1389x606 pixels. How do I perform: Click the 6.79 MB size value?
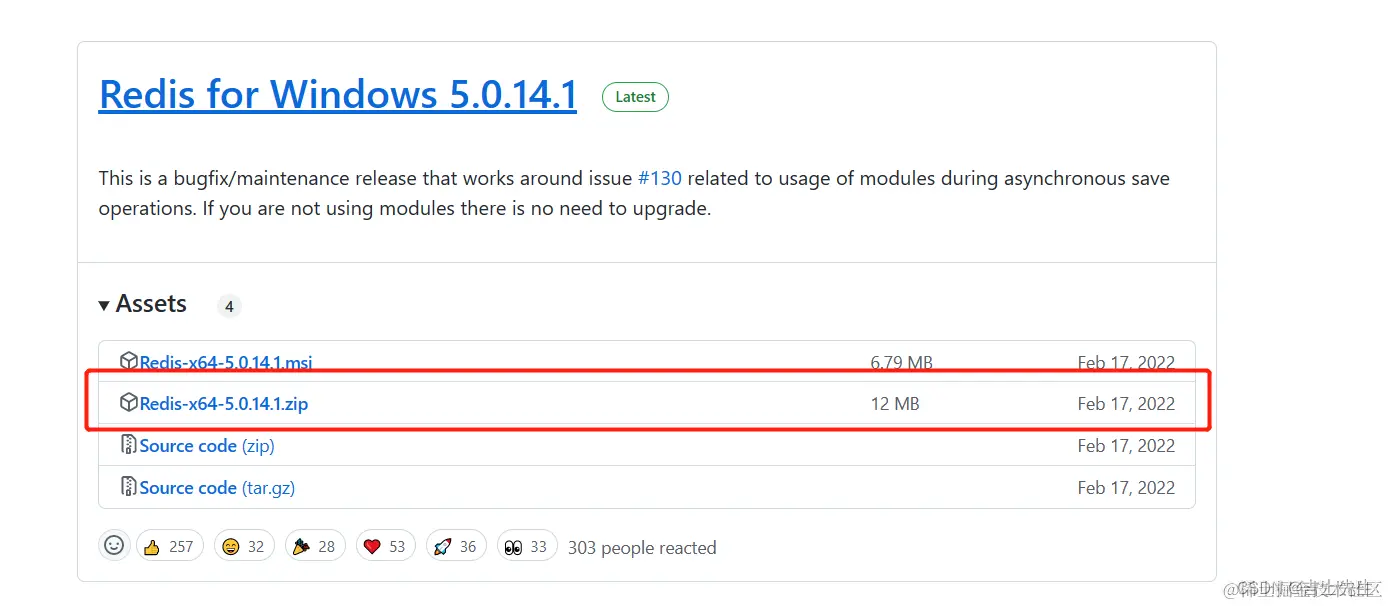902,363
